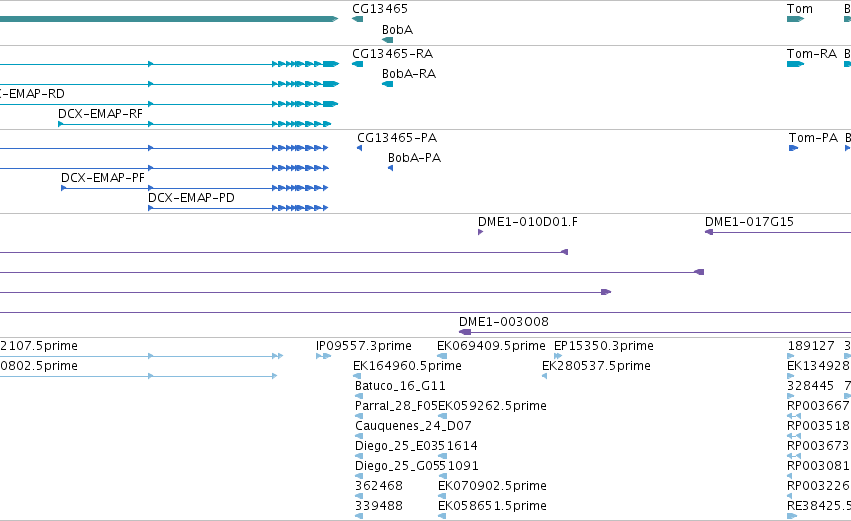Viewport: 851px width, 521px height.
Task: Select the EK164960.5prime EST label
Action: (407, 366)
